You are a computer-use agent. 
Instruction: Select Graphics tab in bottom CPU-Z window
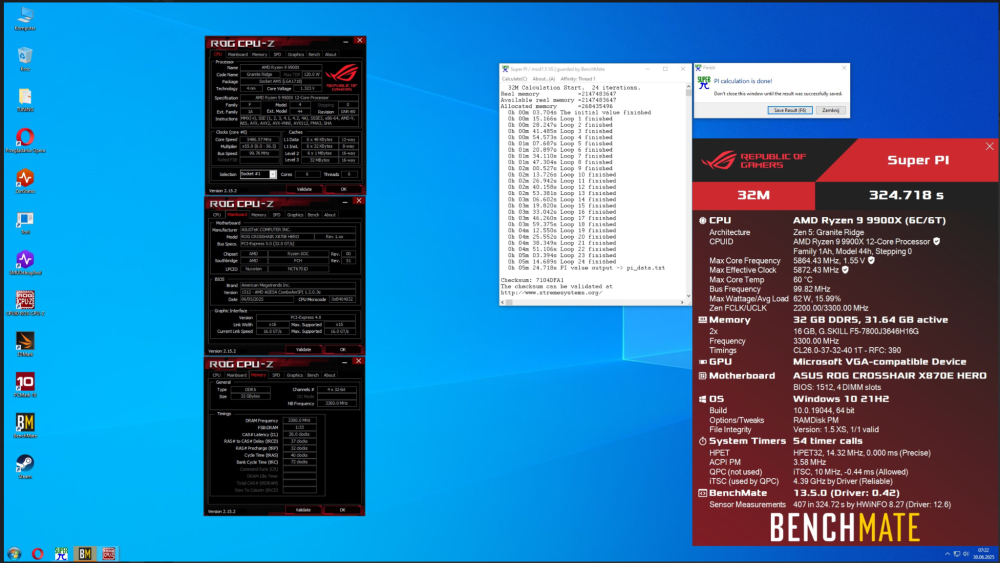tap(295, 376)
